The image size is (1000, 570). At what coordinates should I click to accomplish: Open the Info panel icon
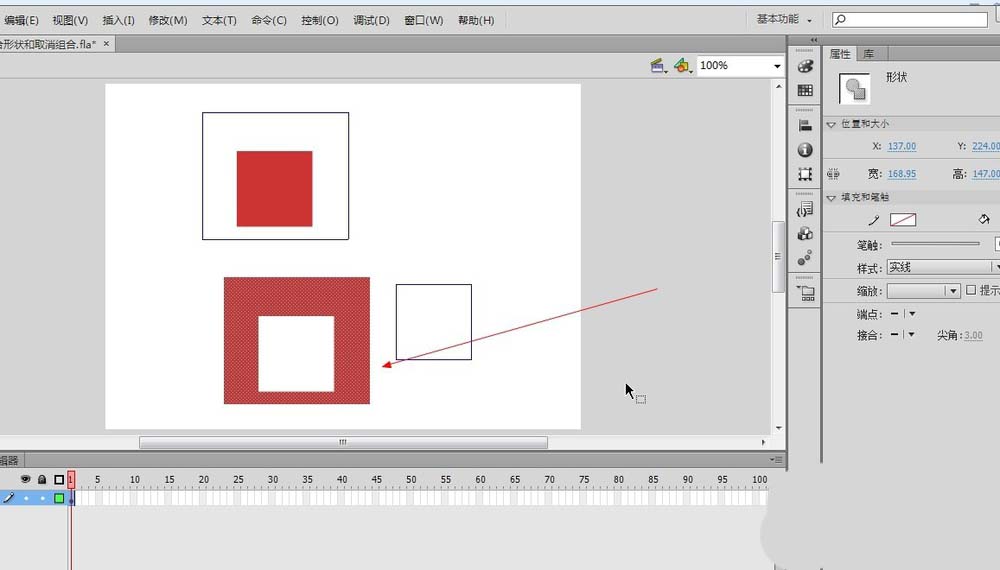click(805, 150)
